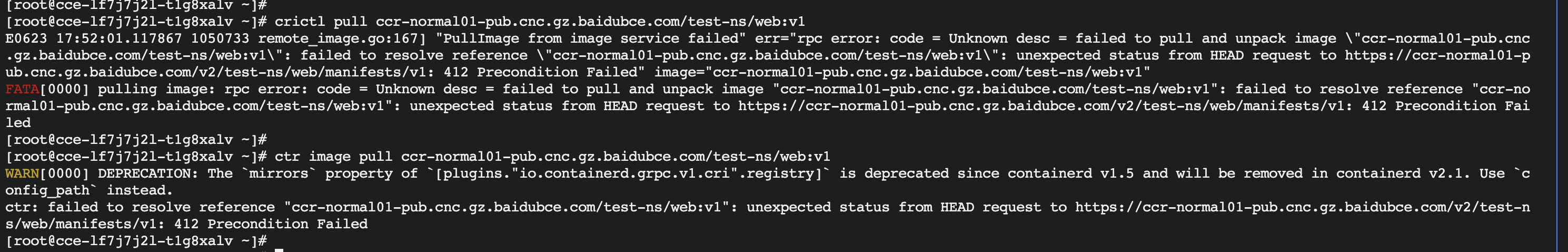1568x252 pixels.
Task: Click the empty prompt line above the ctr command
Action: 136,140
